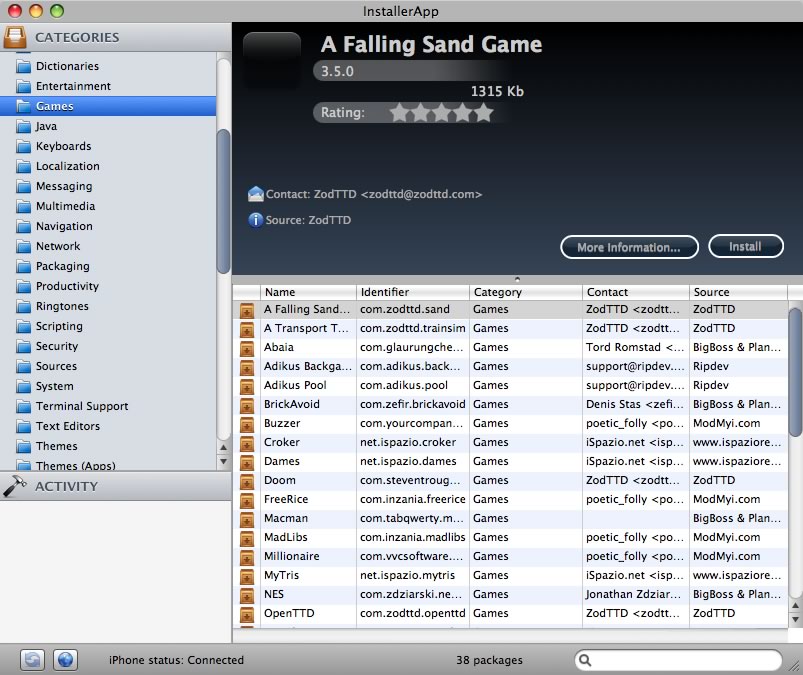This screenshot has height=675, width=803.
Task: Select the Messaging category
Action: pyautogui.click(x=108, y=186)
